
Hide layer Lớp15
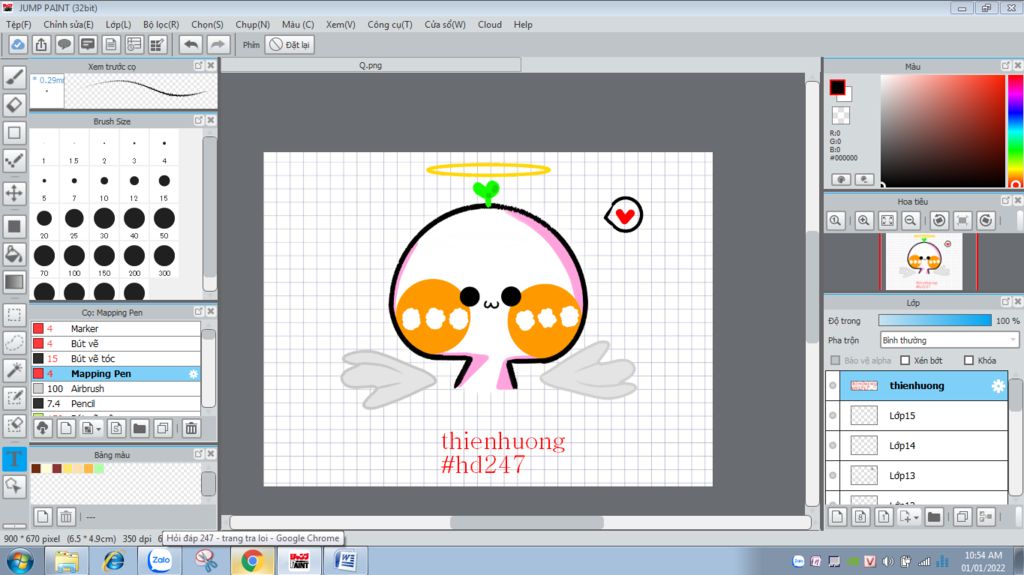[x=833, y=416]
